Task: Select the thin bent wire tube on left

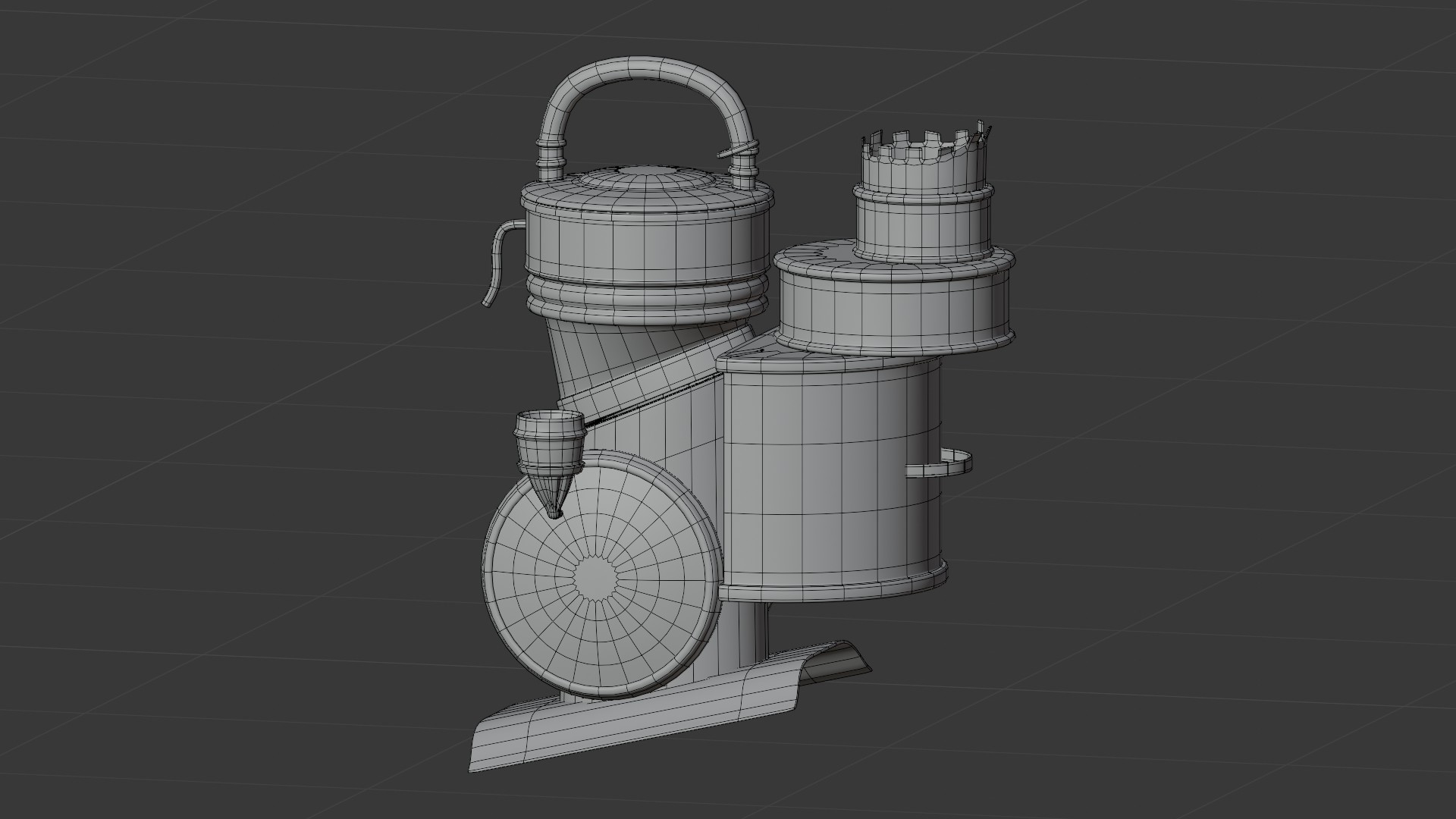Action: 498,260
